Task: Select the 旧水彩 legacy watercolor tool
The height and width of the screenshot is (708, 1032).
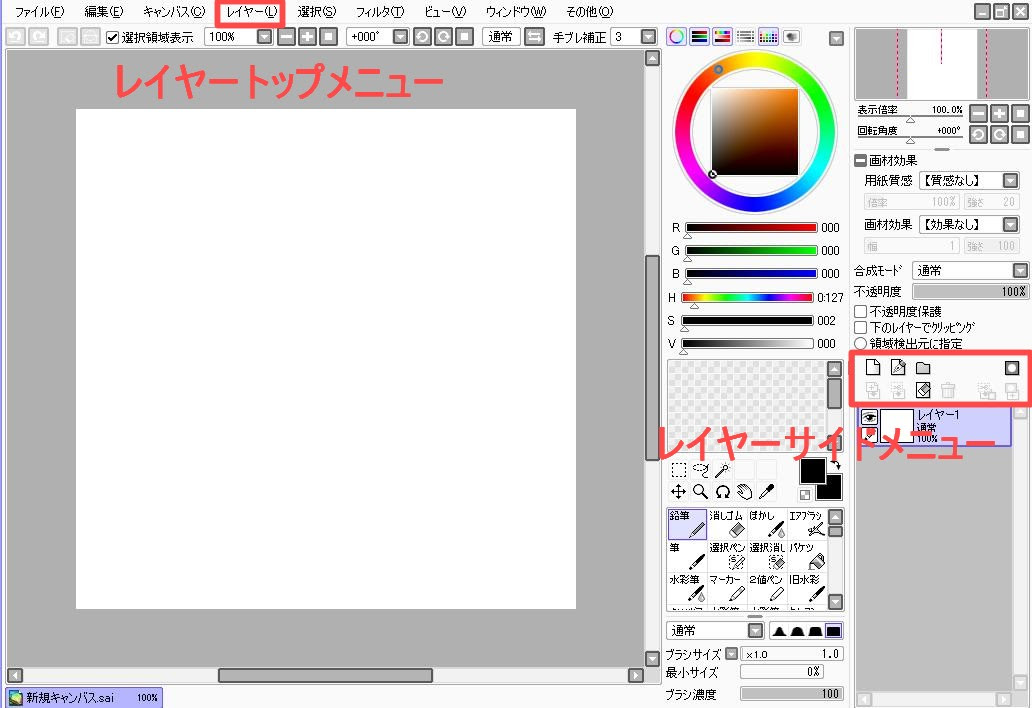Action: [807, 588]
